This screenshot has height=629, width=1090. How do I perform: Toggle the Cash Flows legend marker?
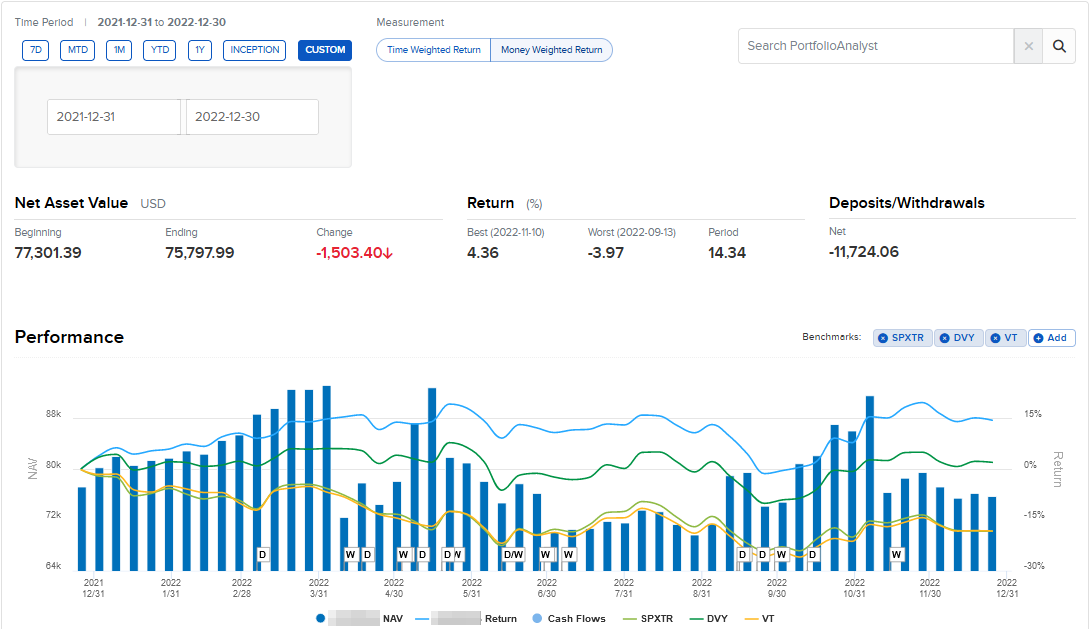537,618
